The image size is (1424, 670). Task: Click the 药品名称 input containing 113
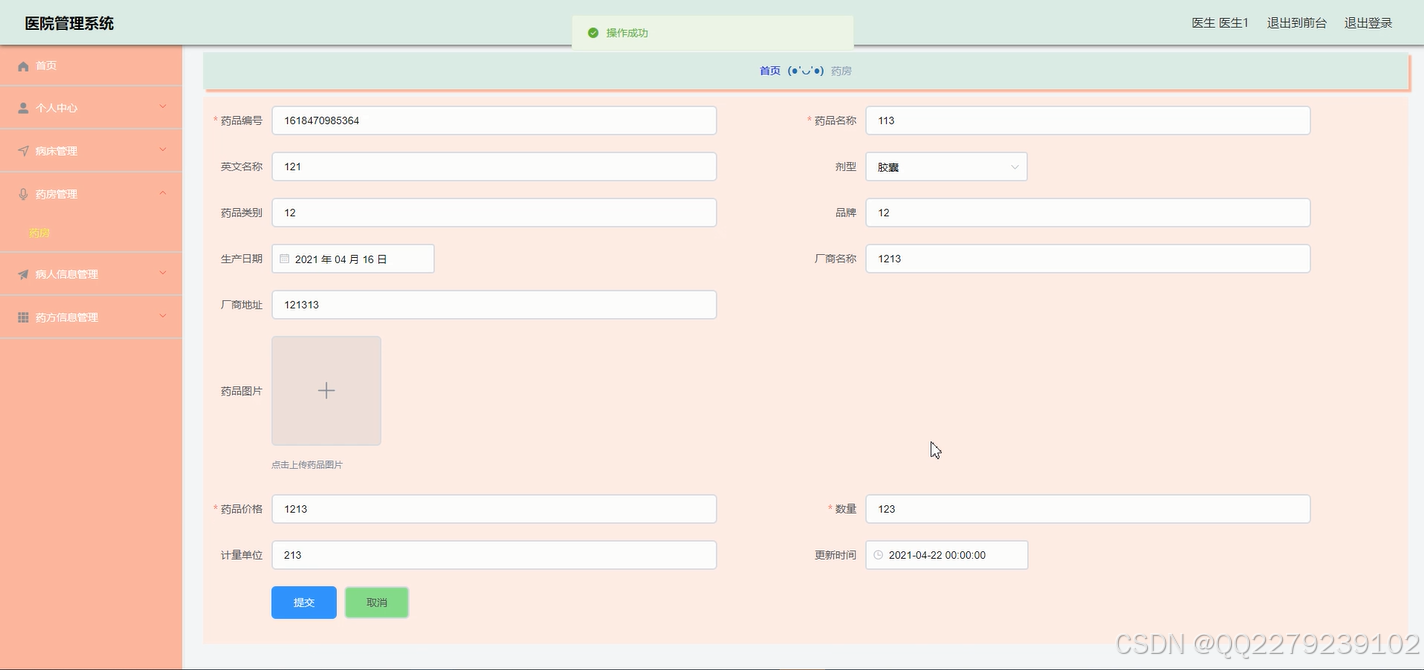[x=1087, y=120]
